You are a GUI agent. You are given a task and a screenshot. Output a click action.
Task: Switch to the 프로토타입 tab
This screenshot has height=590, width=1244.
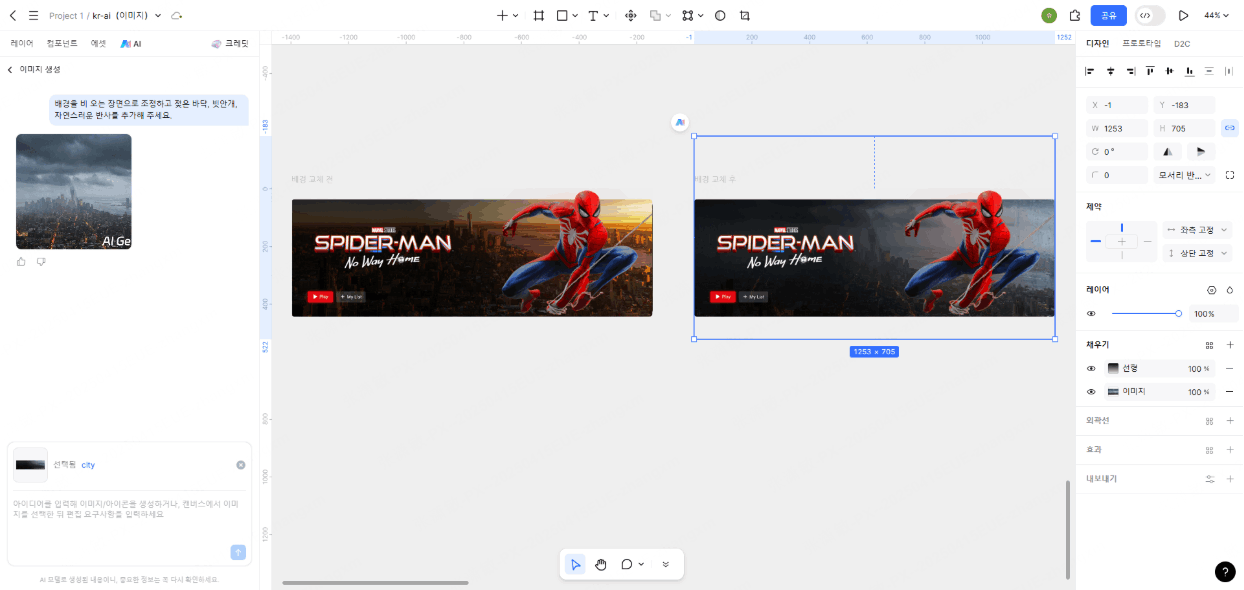click(x=1141, y=44)
